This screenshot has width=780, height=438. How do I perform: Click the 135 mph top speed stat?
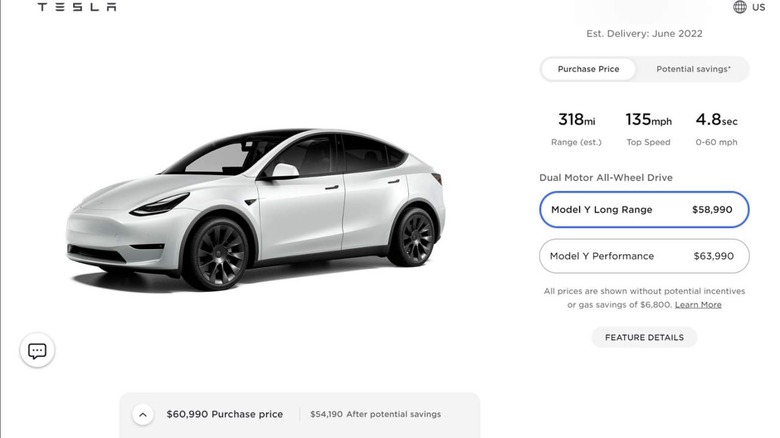click(x=648, y=128)
